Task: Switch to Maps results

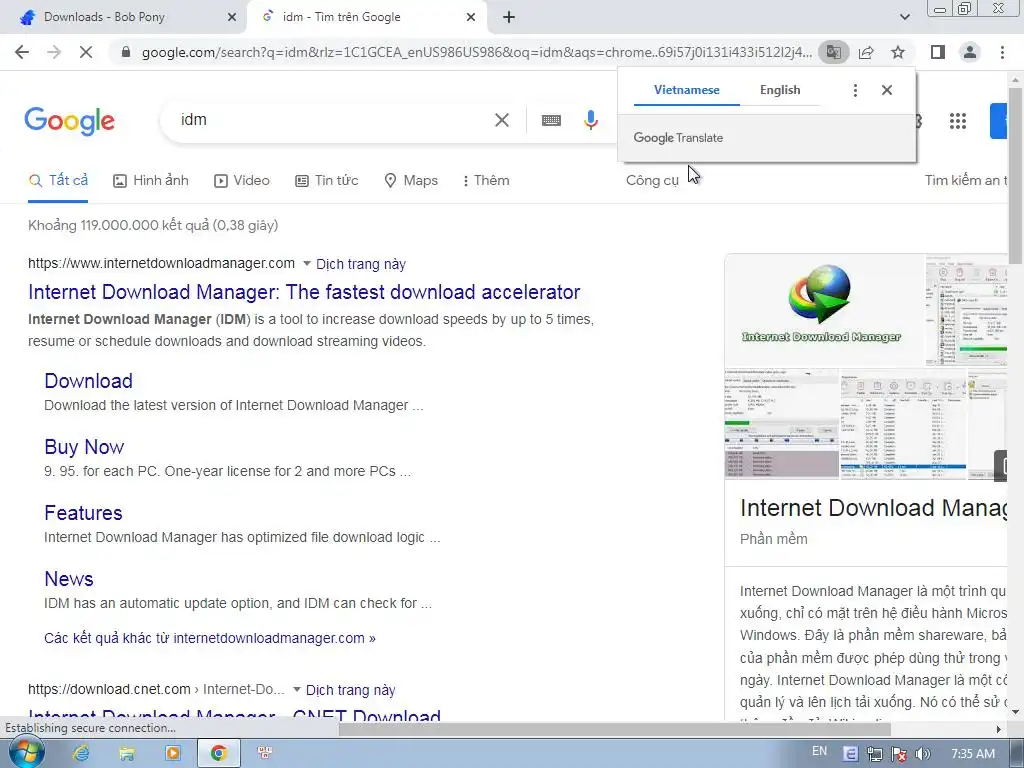Action: click(411, 181)
